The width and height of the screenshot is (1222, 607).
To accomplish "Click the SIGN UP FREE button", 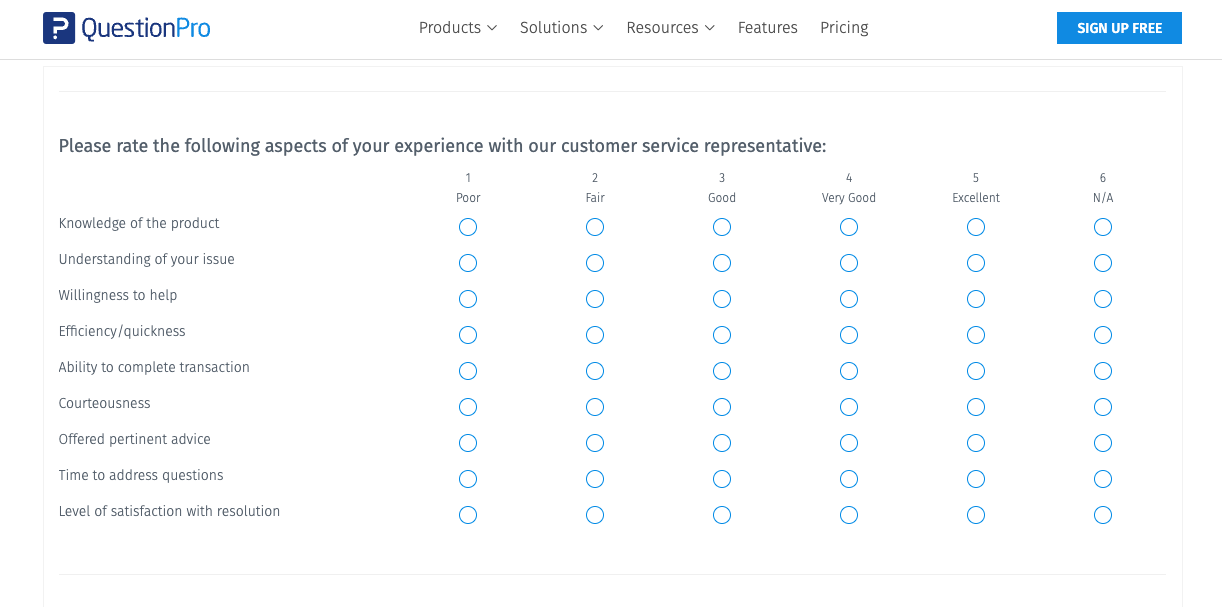I will (1118, 28).
